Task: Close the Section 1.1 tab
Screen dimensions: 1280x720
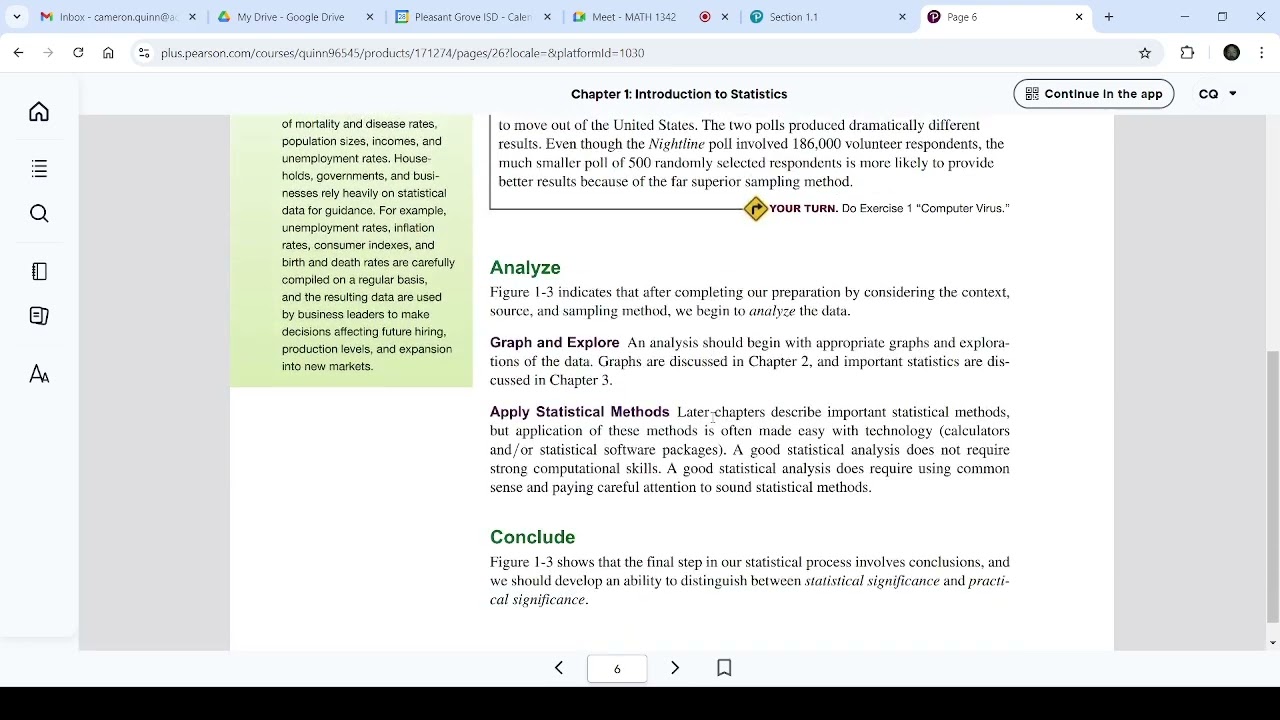Action: click(x=902, y=17)
